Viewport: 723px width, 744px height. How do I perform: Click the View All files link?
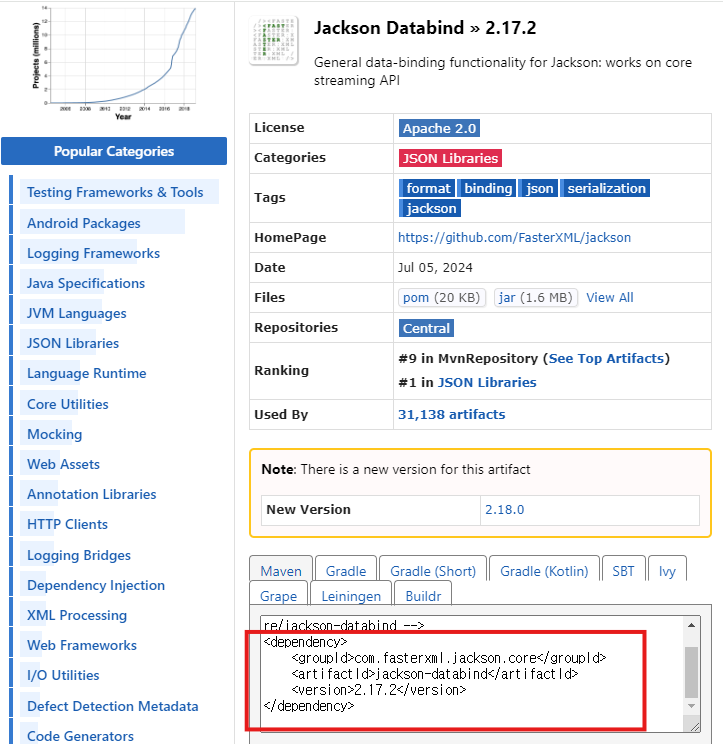pos(610,298)
